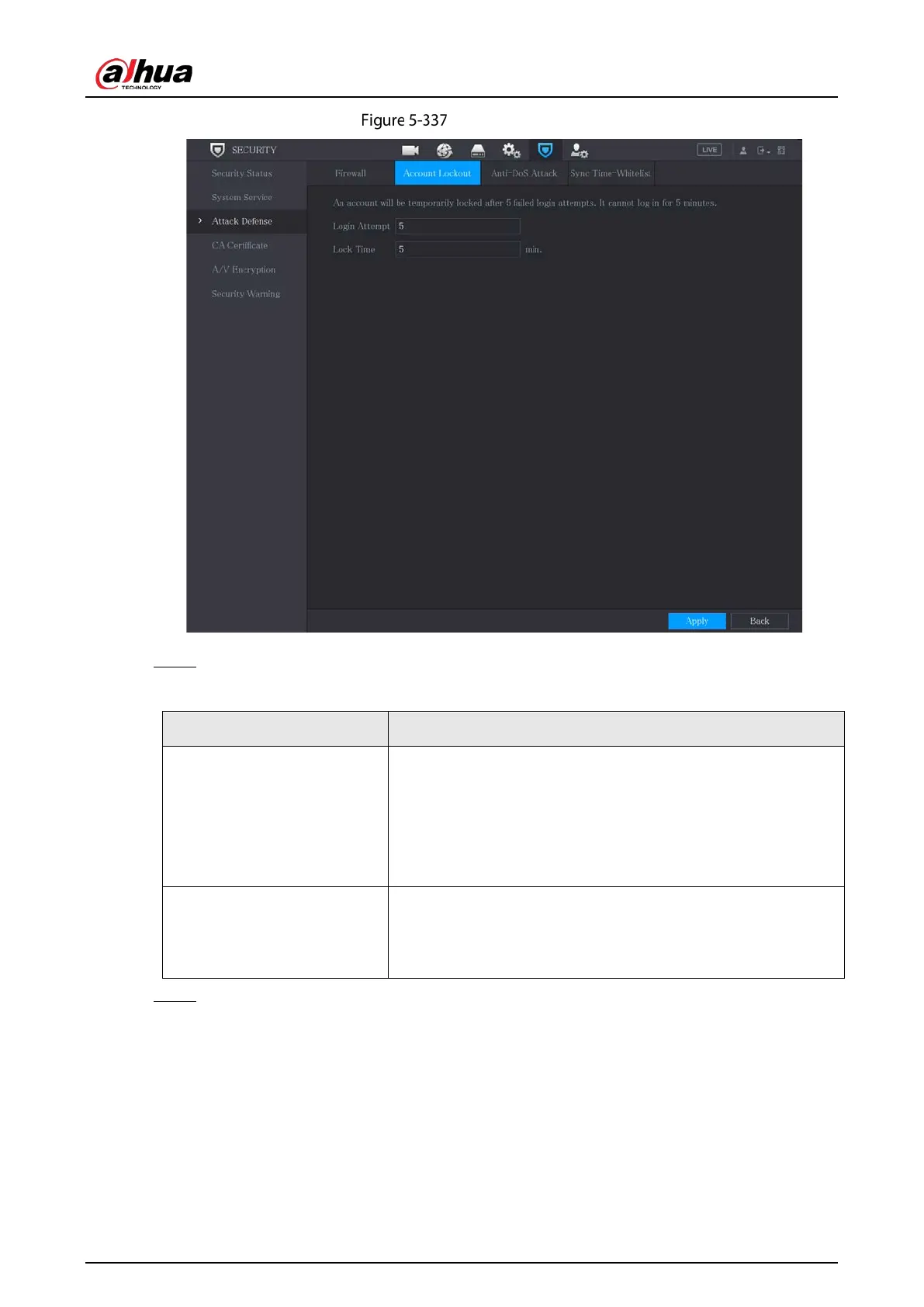
Task: Click the 'min.' unit label
Action: (x=534, y=250)
